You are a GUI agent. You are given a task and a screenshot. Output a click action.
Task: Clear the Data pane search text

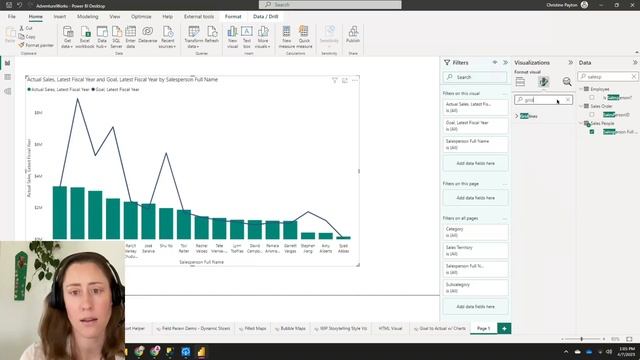pos(634,77)
